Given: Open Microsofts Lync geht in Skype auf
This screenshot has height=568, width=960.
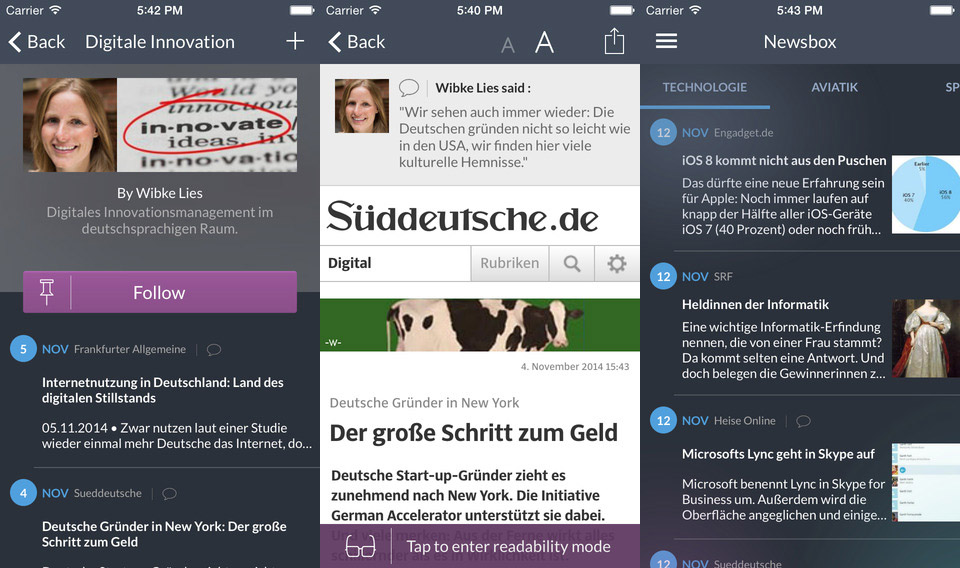Looking at the screenshot, I should tap(778, 454).
